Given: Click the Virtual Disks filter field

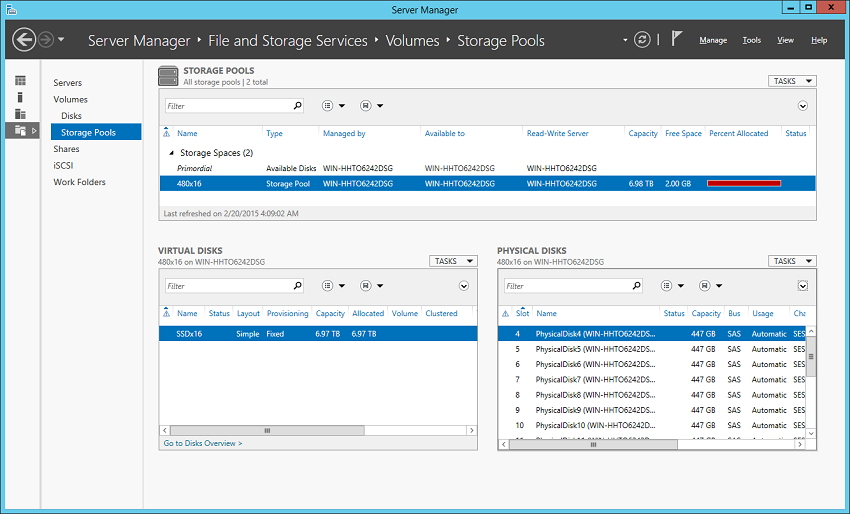Looking at the screenshot, I should click(x=228, y=286).
